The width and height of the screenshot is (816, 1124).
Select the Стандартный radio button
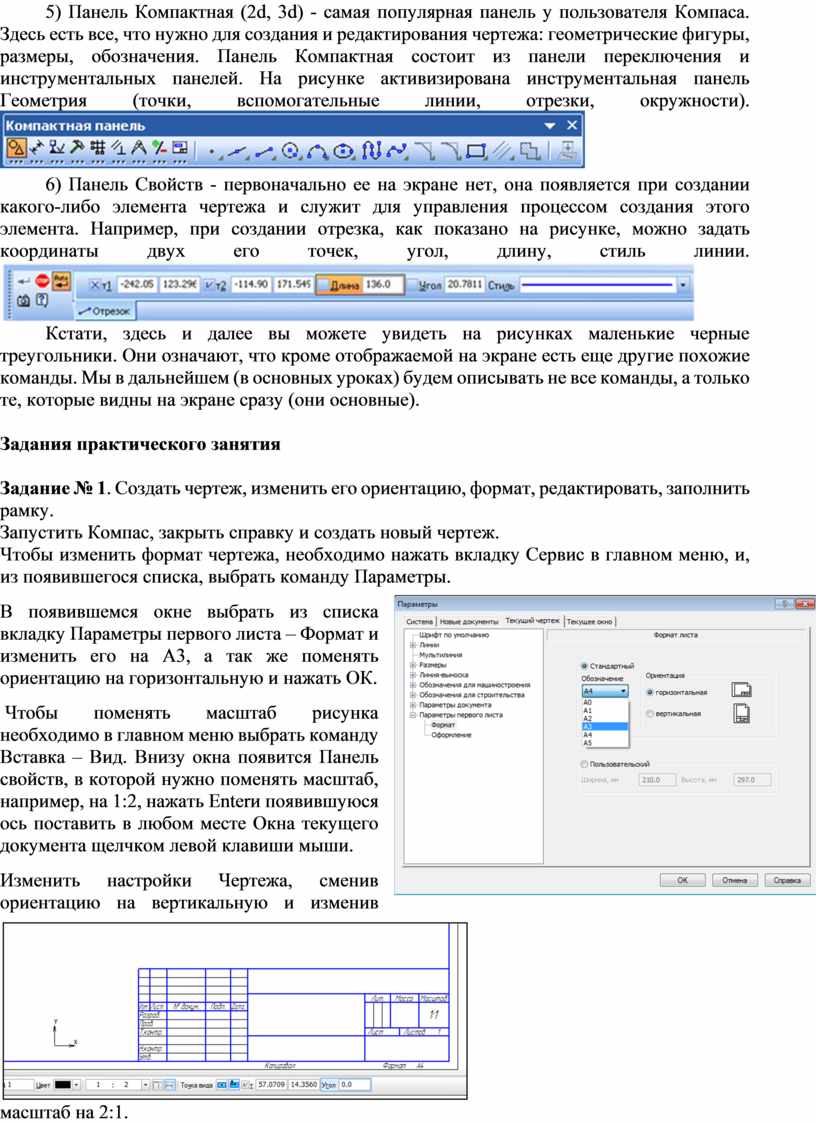[x=584, y=666]
